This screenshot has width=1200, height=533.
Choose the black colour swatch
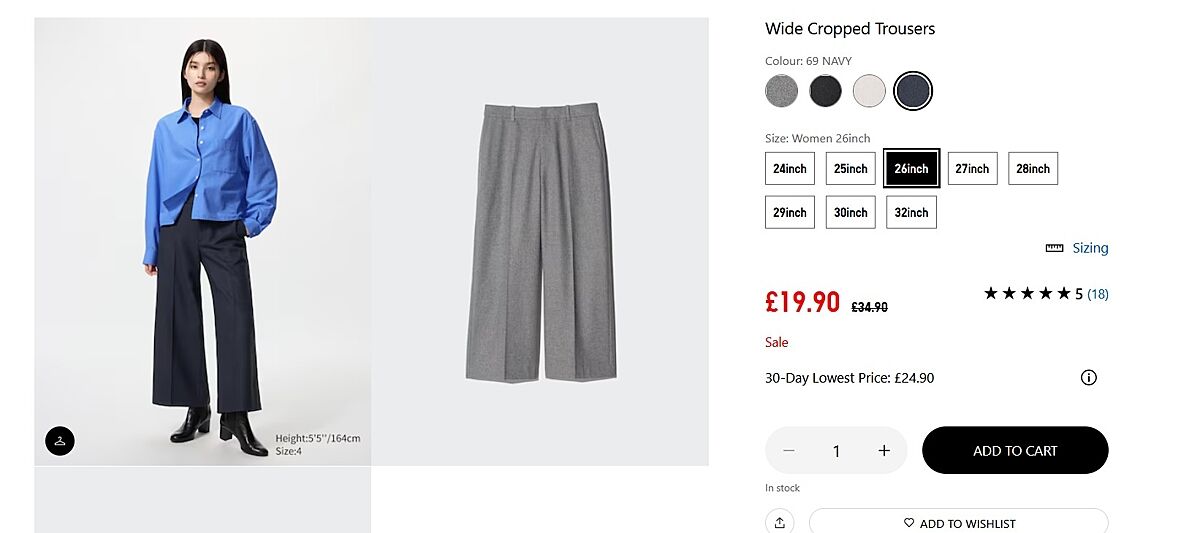(826, 91)
